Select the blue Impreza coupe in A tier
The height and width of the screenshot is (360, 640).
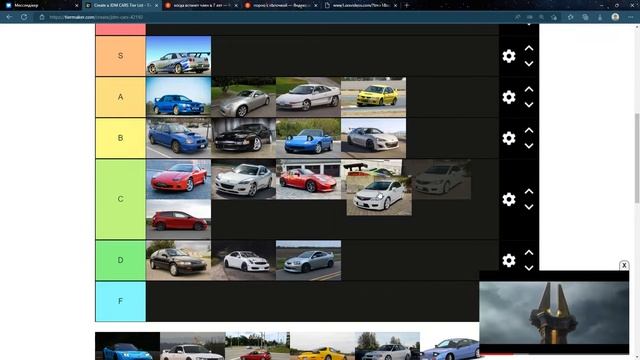tap(178, 97)
